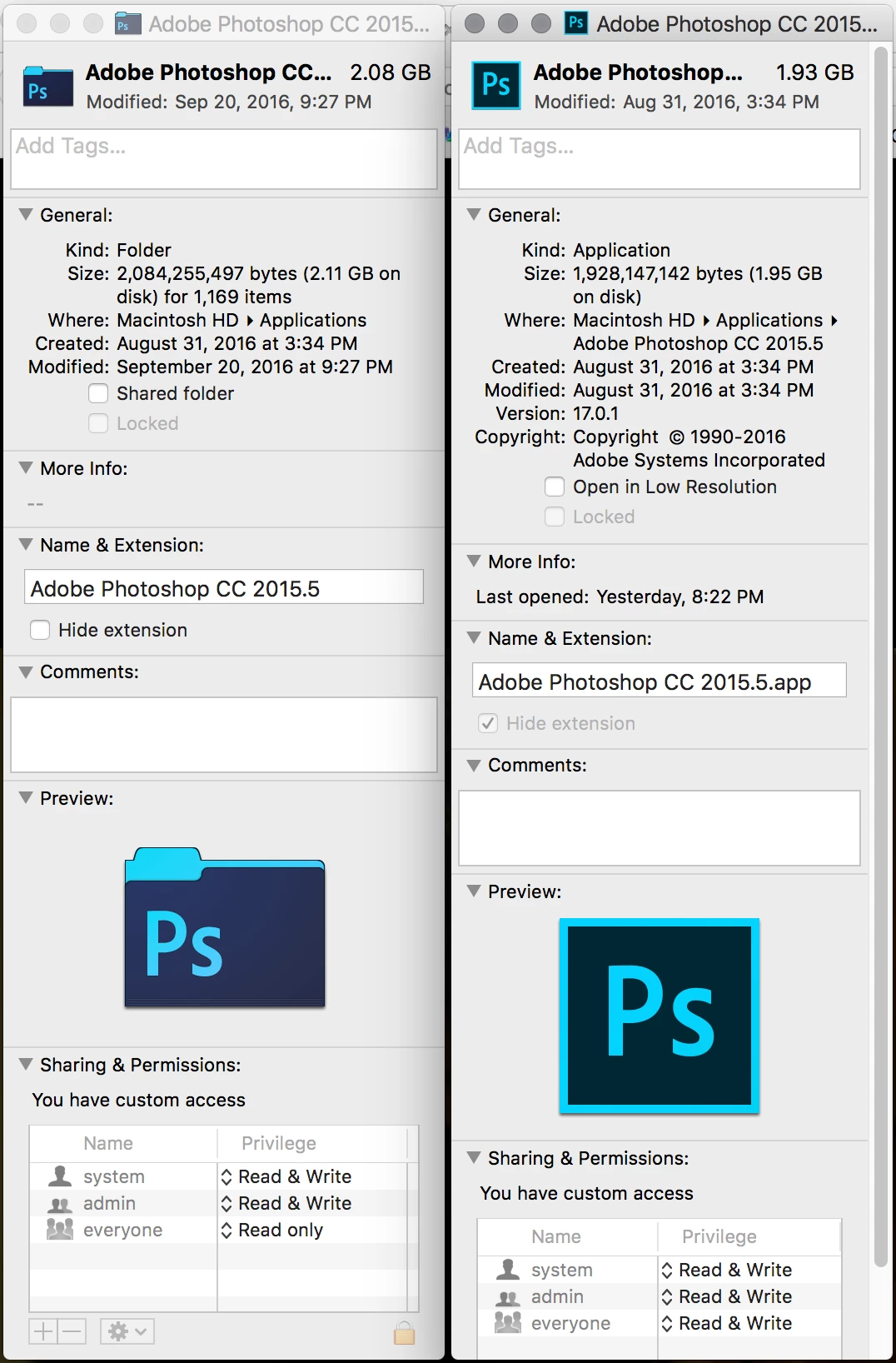Collapse Name & Extension in app window
Image resolution: width=896 pixels, height=1363 pixels.
[x=474, y=638]
